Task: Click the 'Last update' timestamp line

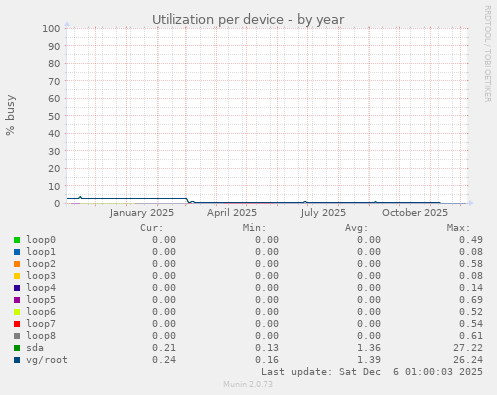Action: pyautogui.click(x=372, y=372)
